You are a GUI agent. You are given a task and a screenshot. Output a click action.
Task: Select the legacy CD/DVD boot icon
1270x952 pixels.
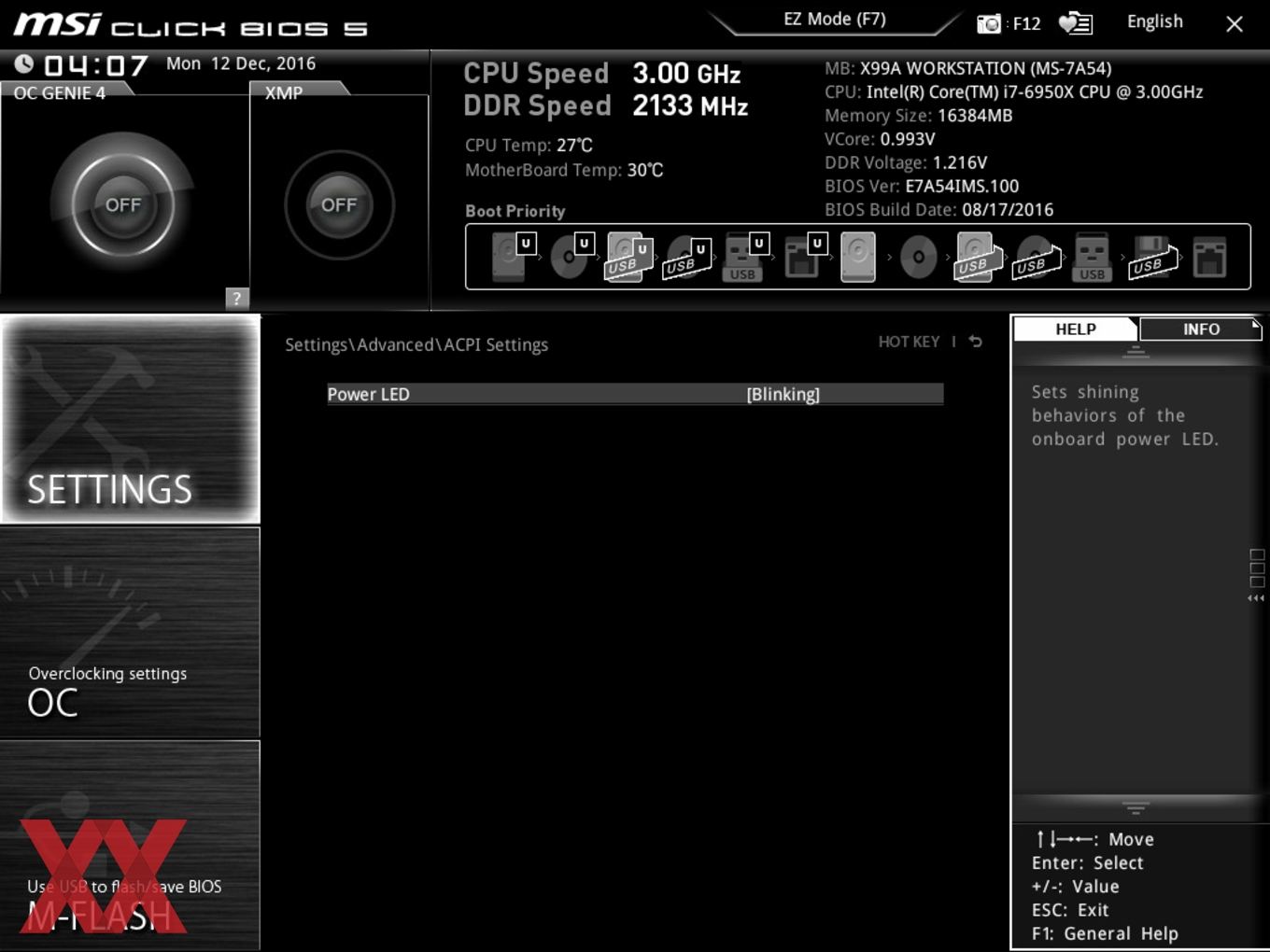[918, 257]
